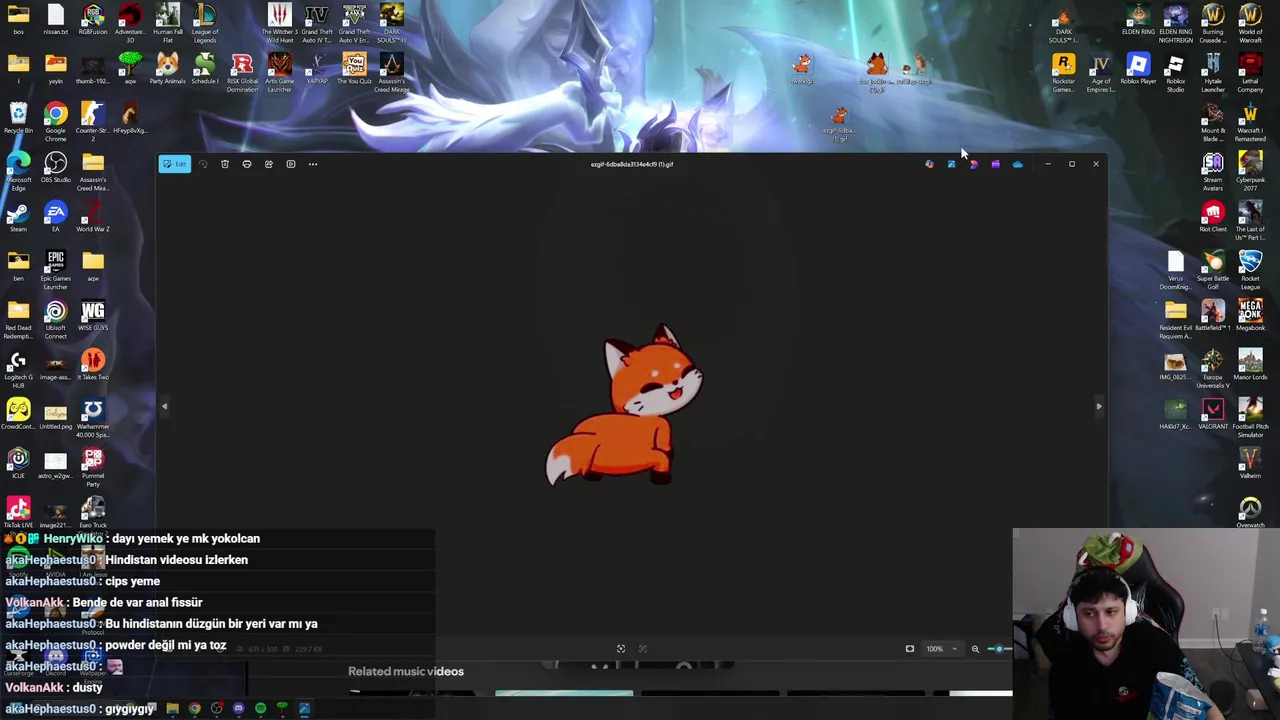Select the World of Warcraft shortcut
Viewport: 1280px width, 720px height.
click(x=1250, y=22)
